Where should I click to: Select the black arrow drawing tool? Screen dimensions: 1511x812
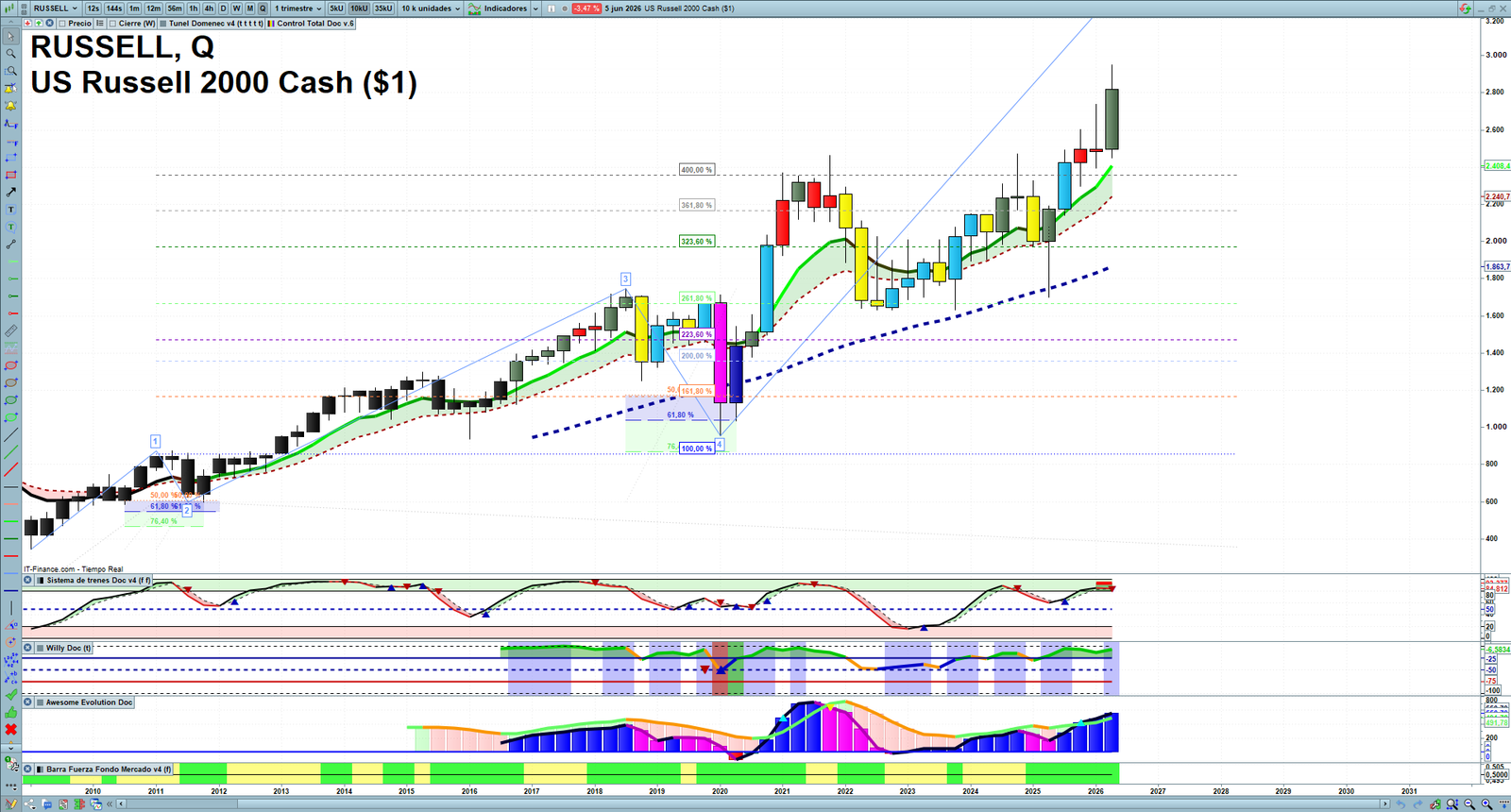click(x=10, y=192)
